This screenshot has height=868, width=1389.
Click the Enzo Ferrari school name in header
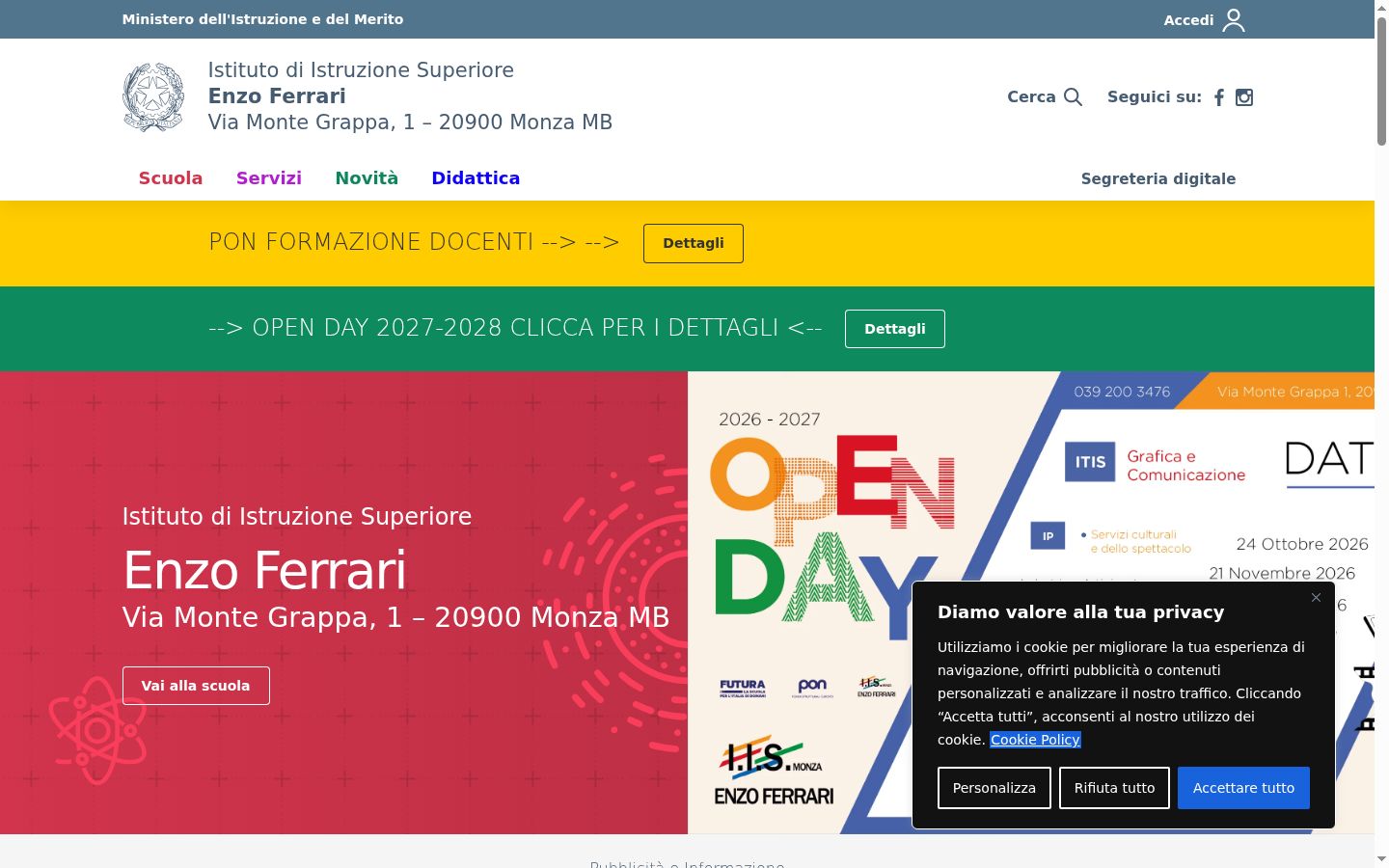pyautogui.click(x=277, y=96)
